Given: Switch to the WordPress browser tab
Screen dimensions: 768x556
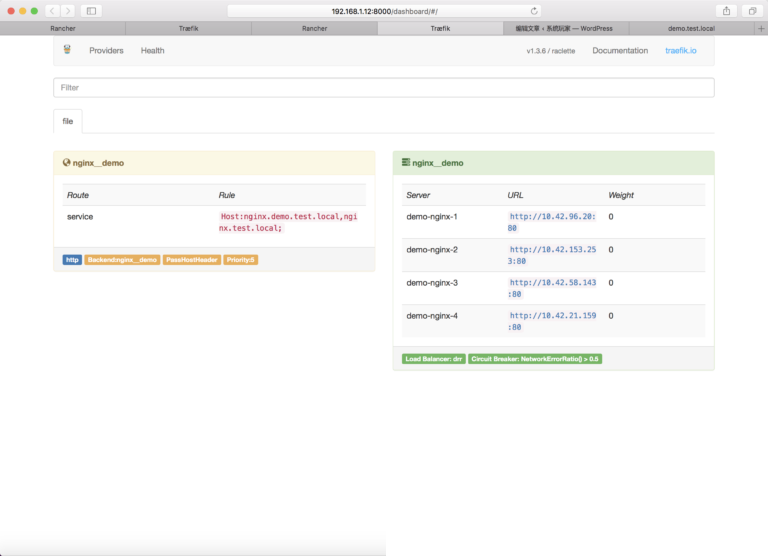Looking at the screenshot, I should 566,28.
